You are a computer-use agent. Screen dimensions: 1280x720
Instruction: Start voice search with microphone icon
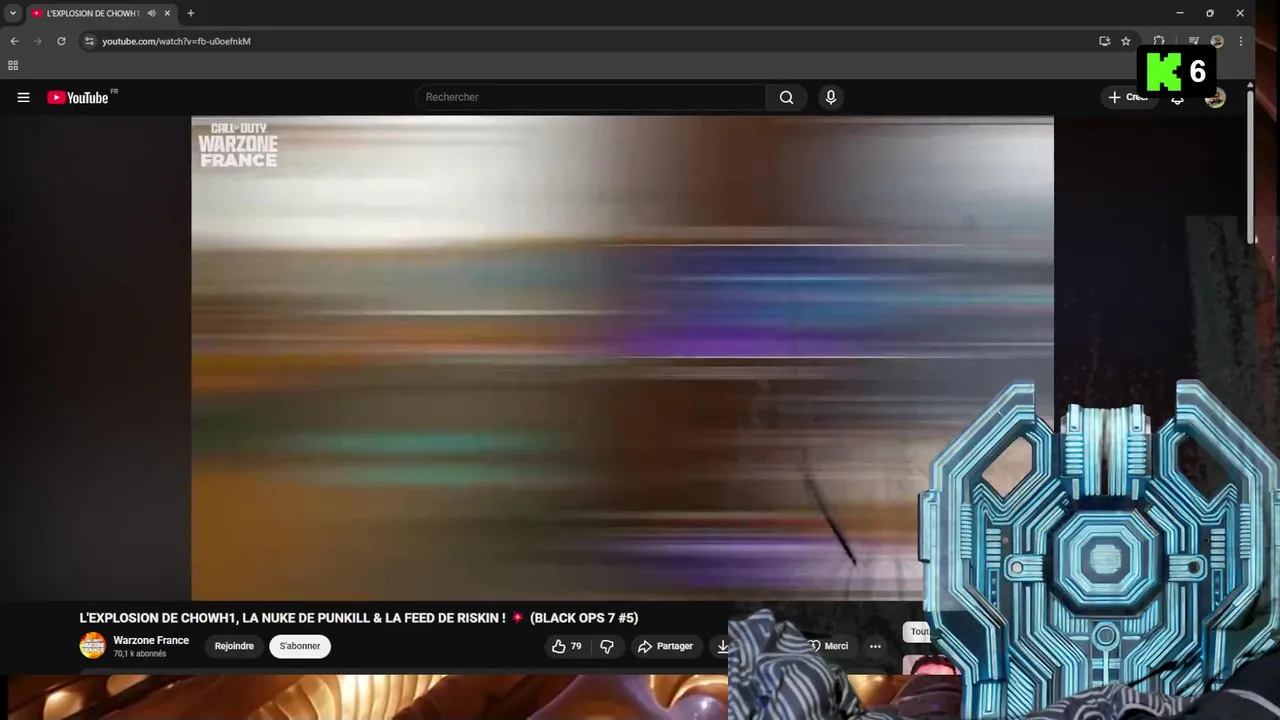(830, 97)
